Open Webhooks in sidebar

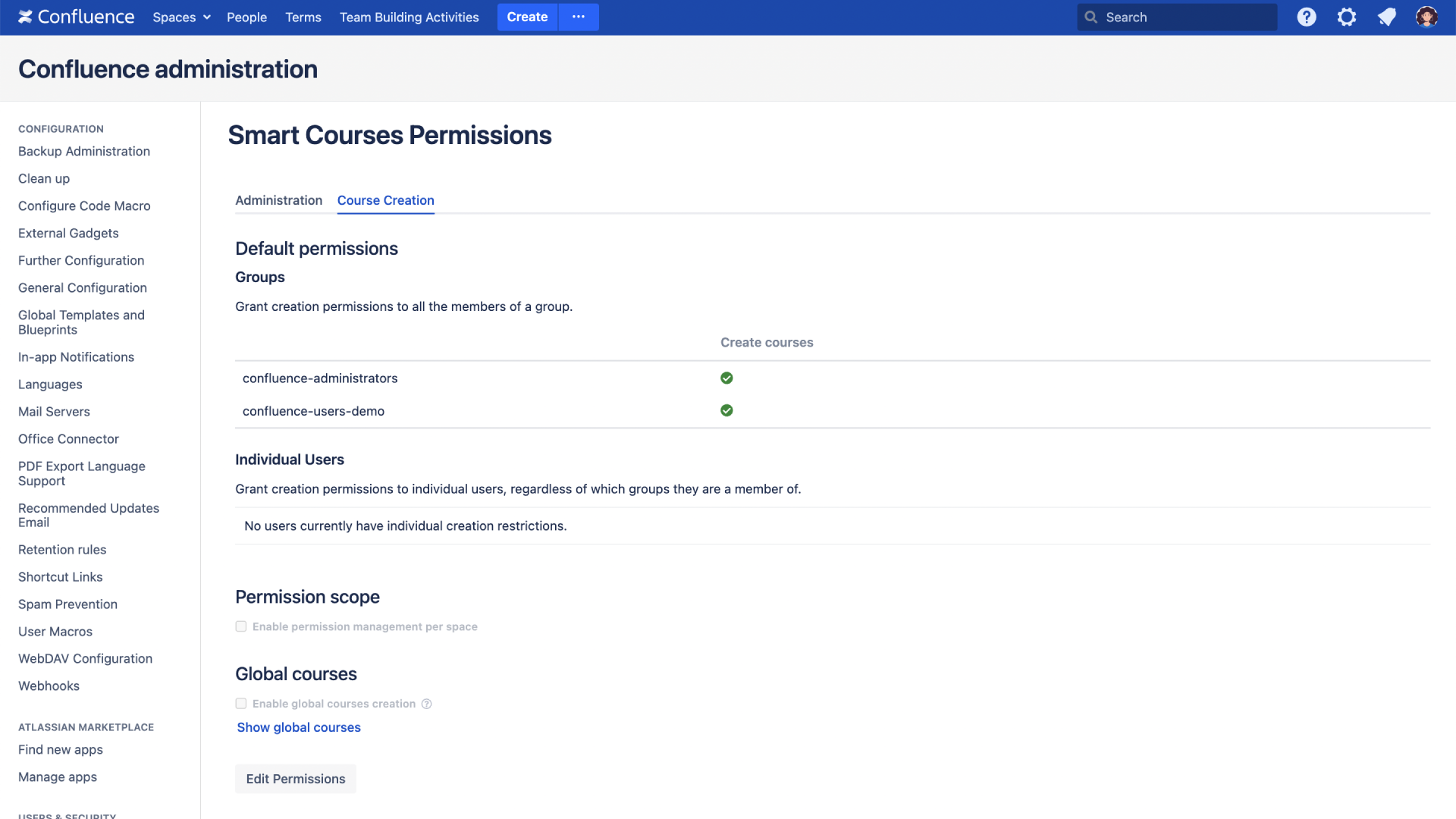(49, 686)
